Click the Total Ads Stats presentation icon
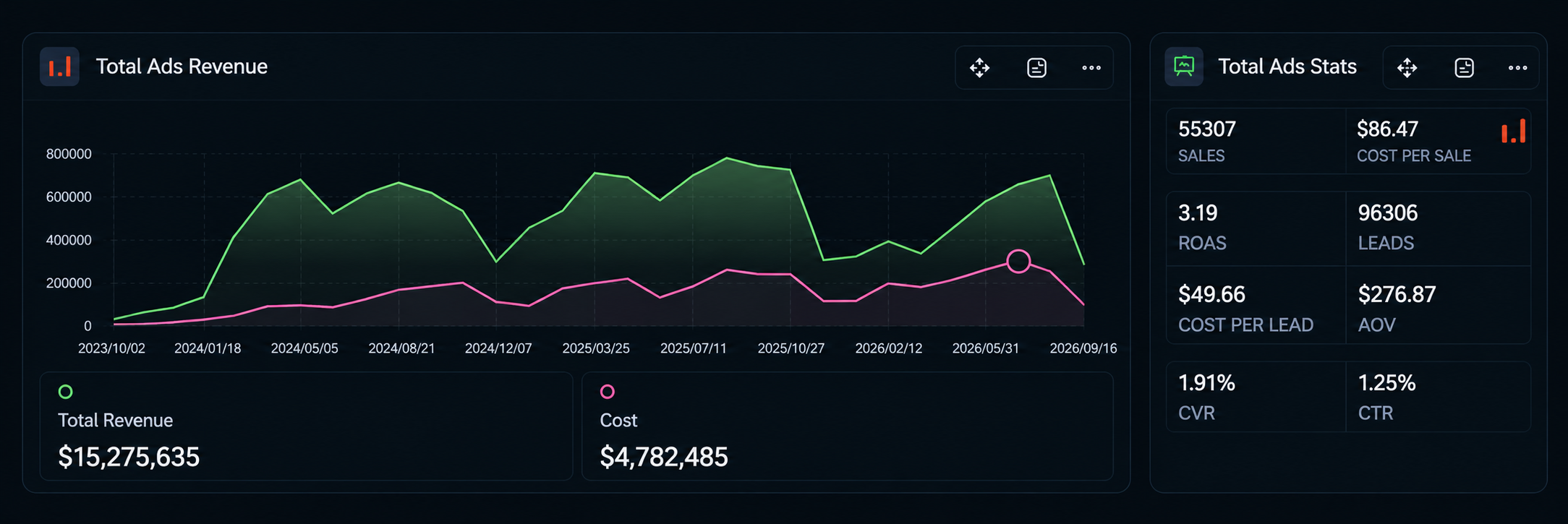The image size is (1568, 524). (x=1184, y=66)
